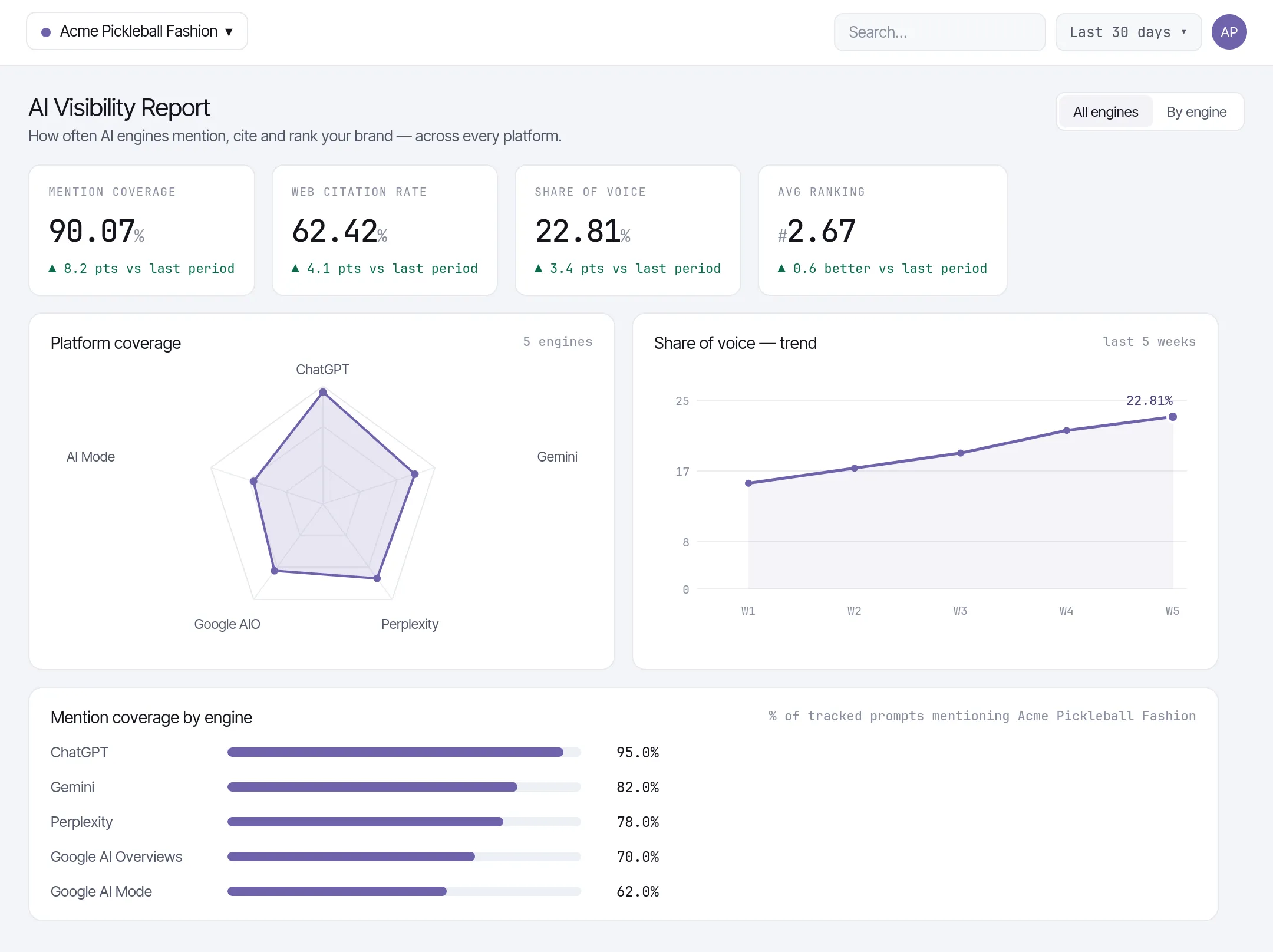
Task: Click the Perplexity coverage bar
Action: pos(404,822)
